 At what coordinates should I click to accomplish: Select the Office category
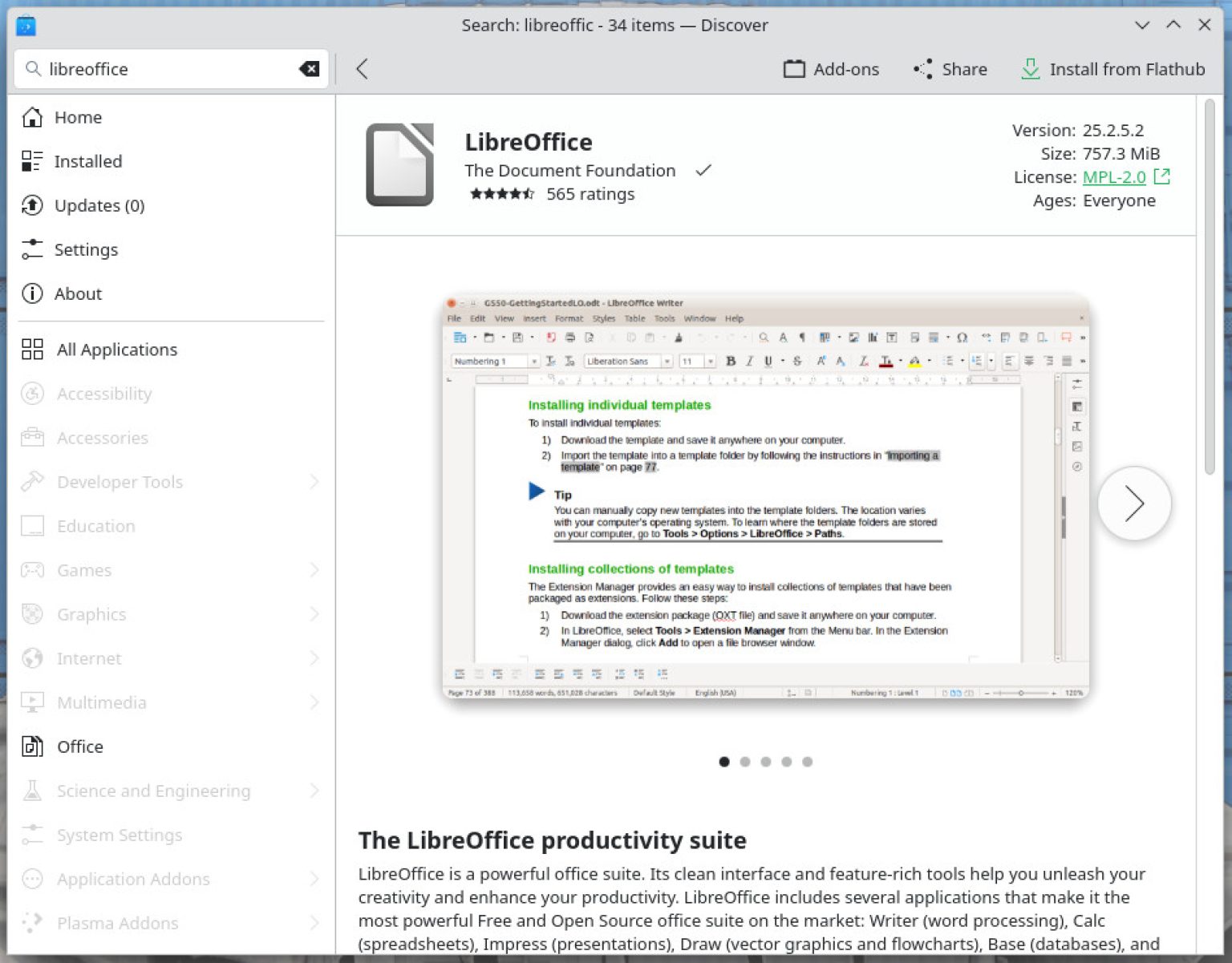pyautogui.click(x=79, y=747)
